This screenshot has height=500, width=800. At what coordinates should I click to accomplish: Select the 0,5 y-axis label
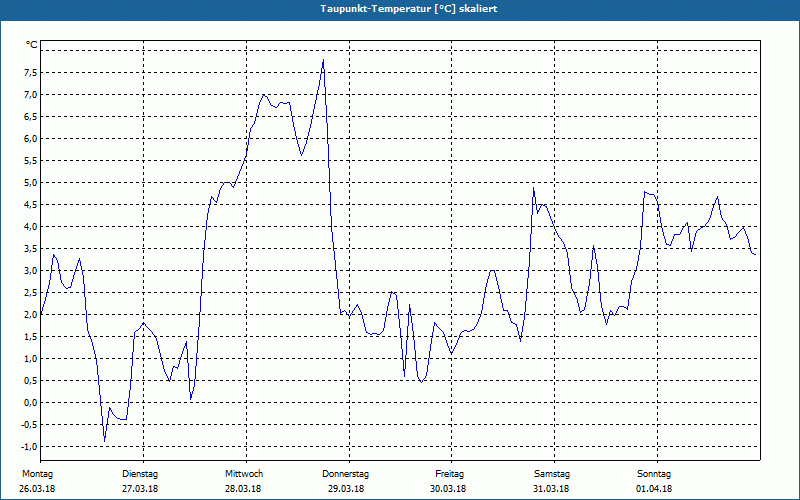click(30, 381)
